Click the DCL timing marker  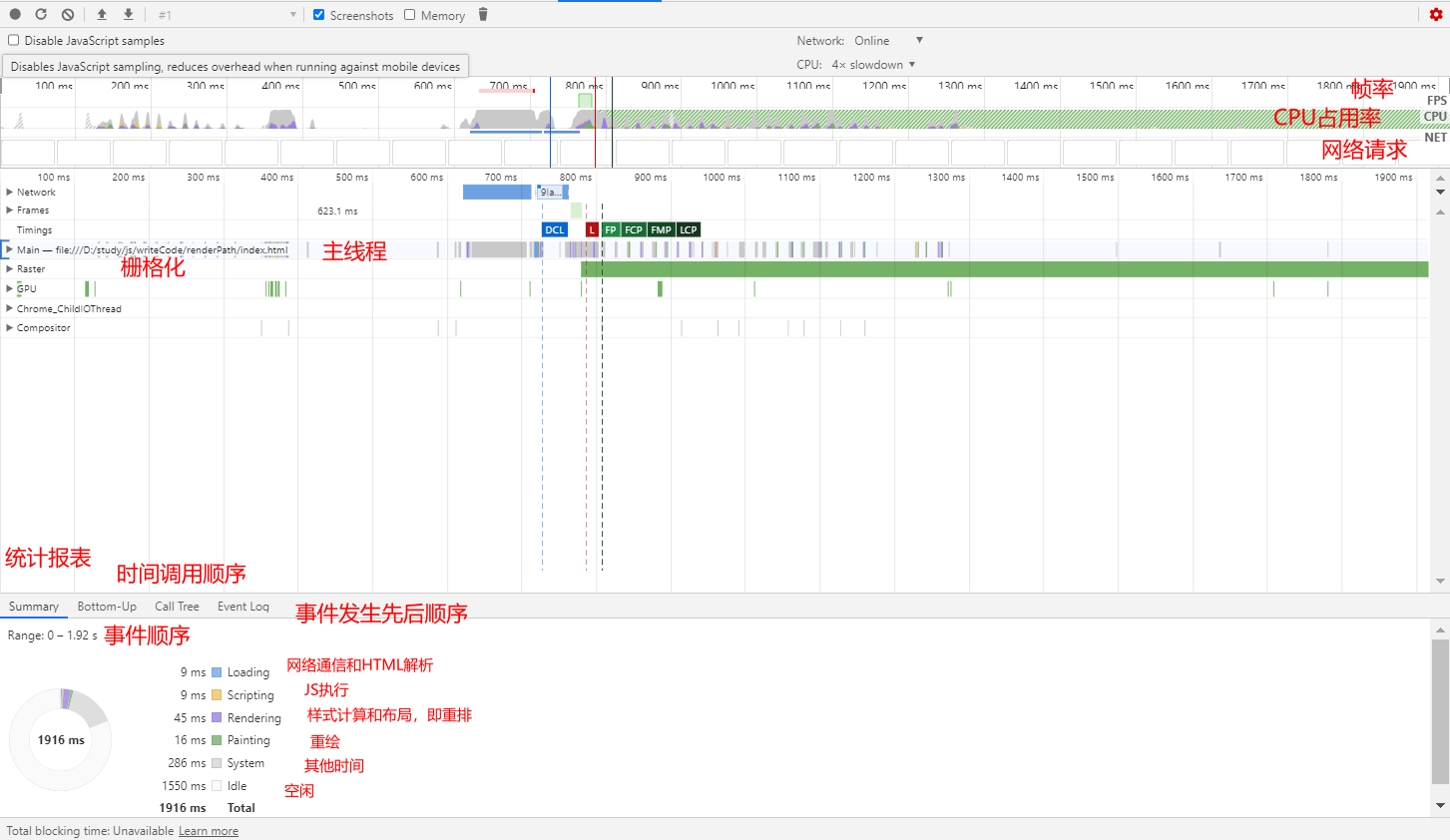554,229
